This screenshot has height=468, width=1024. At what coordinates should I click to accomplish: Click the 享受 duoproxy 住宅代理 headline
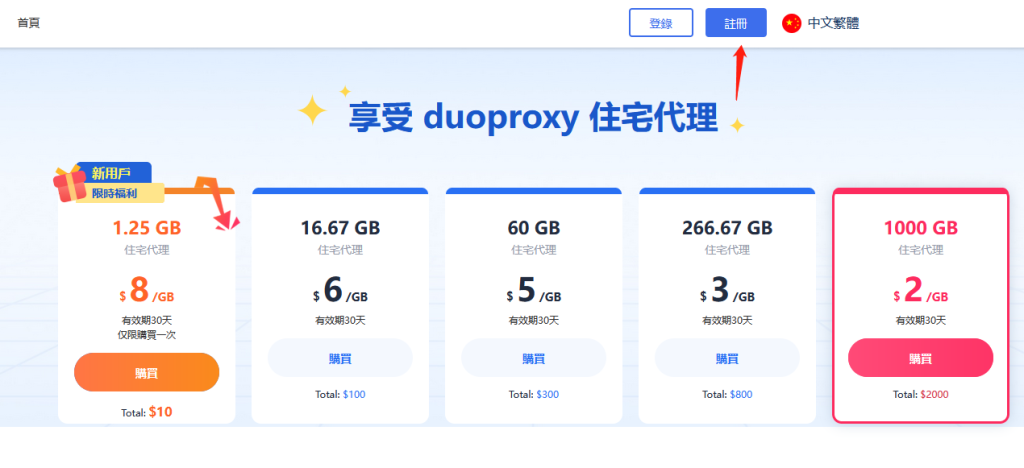(533, 118)
